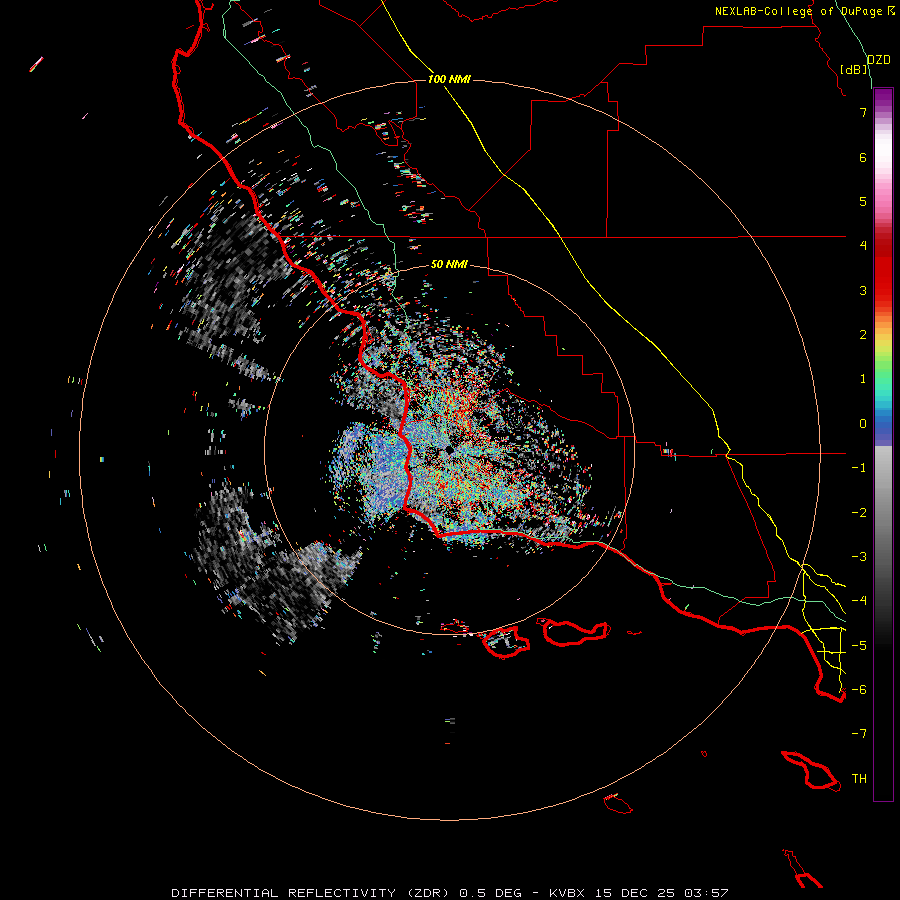Click the TH label on the color scale
Screen dimensions: 900x900
tap(859, 779)
